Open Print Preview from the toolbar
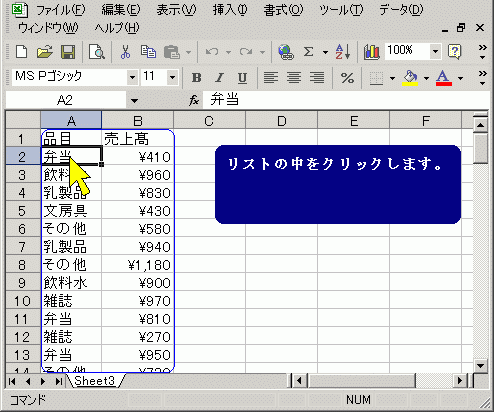 tap(97, 52)
